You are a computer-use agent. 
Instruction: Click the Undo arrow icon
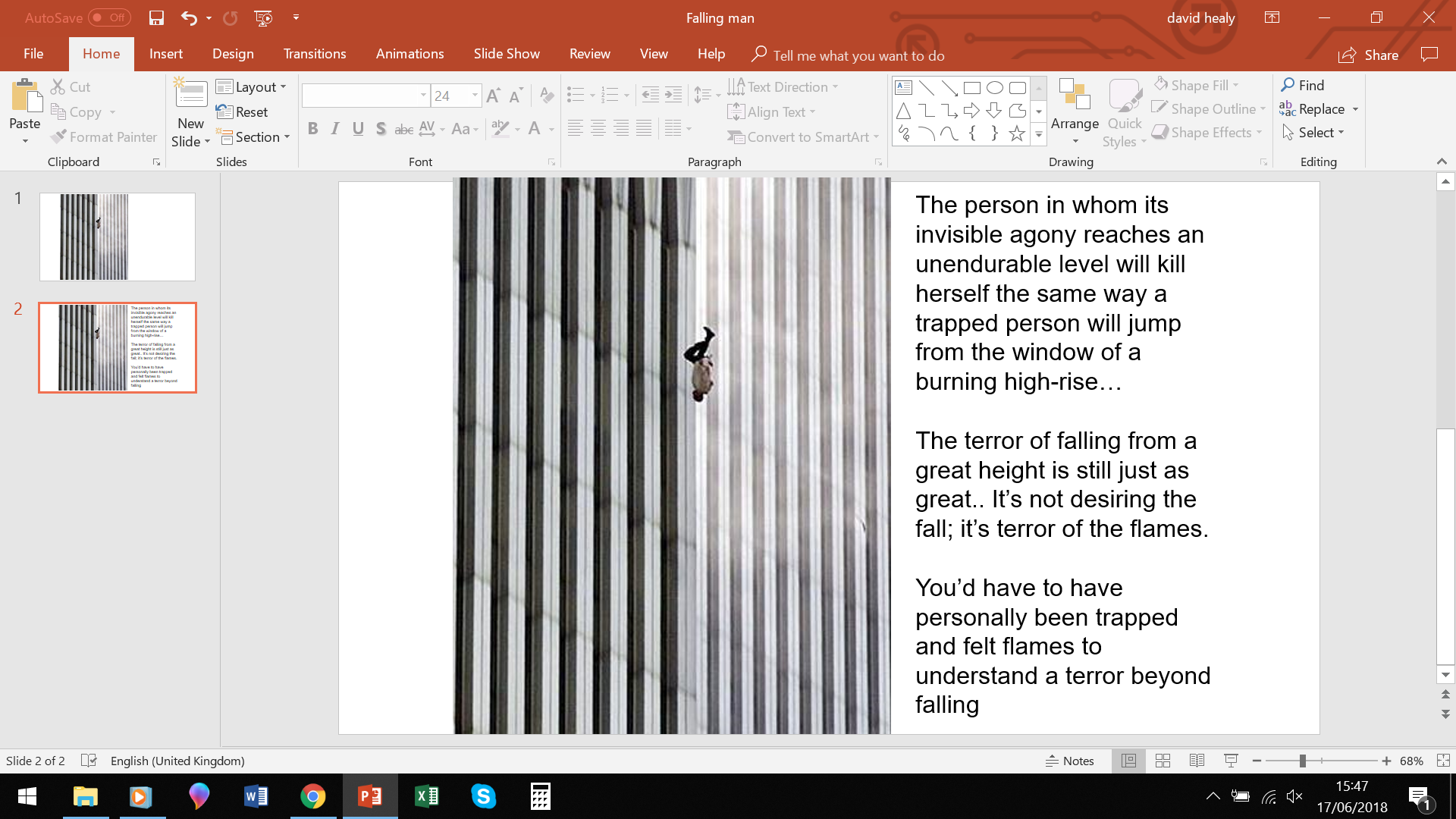pyautogui.click(x=189, y=17)
